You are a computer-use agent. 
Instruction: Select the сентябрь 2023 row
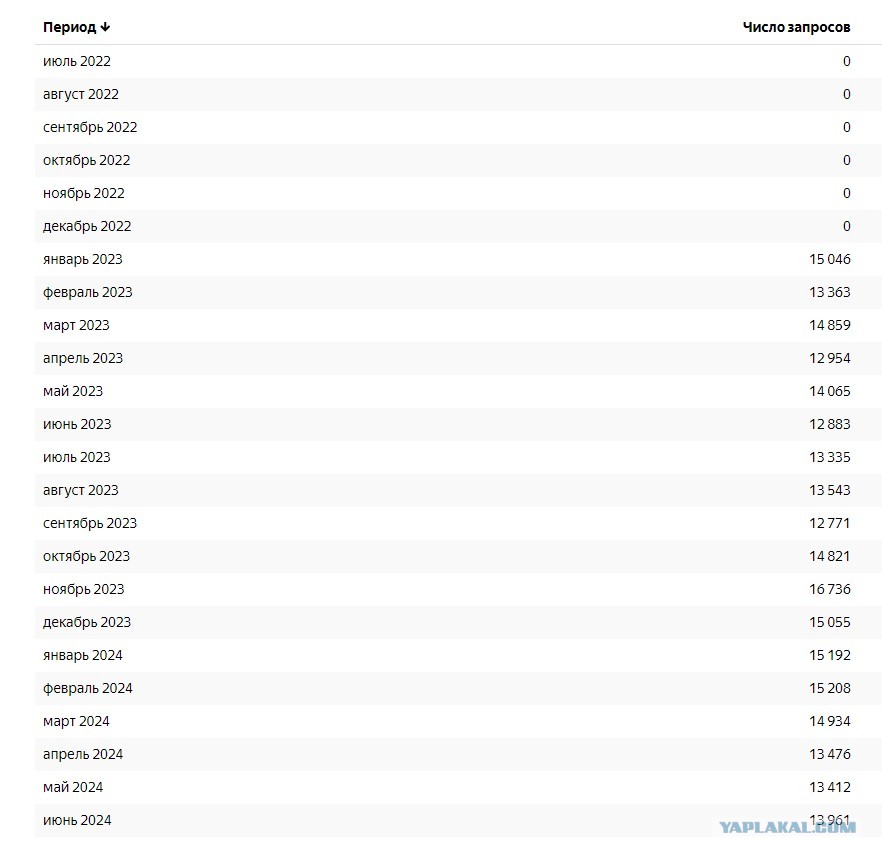(x=458, y=523)
